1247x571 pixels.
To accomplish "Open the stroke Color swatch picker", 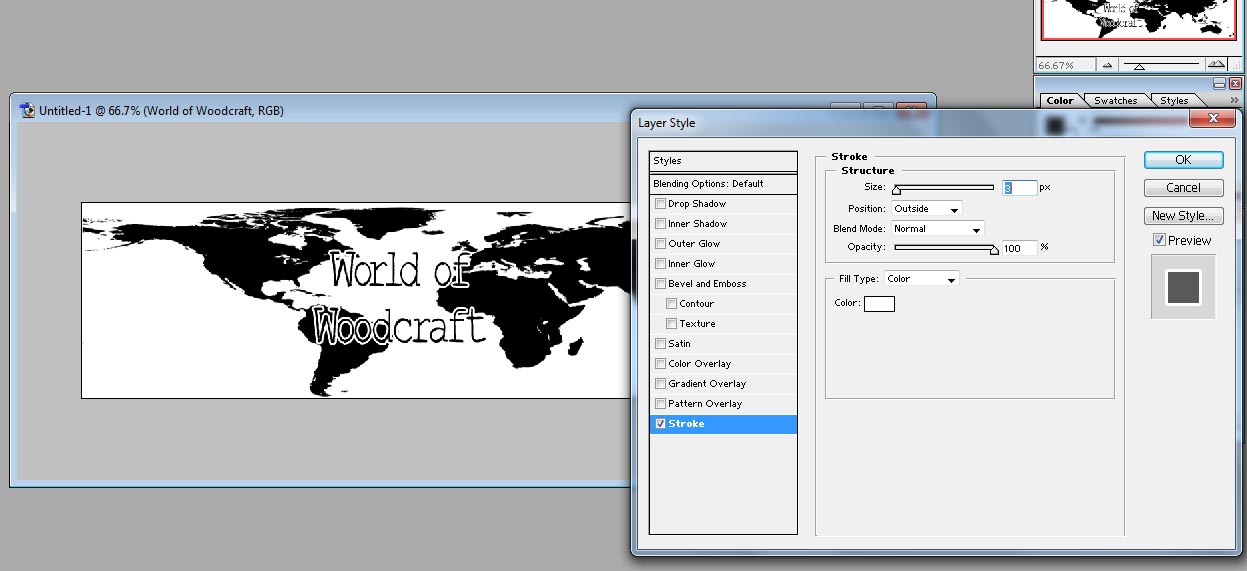I will coord(879,303).
